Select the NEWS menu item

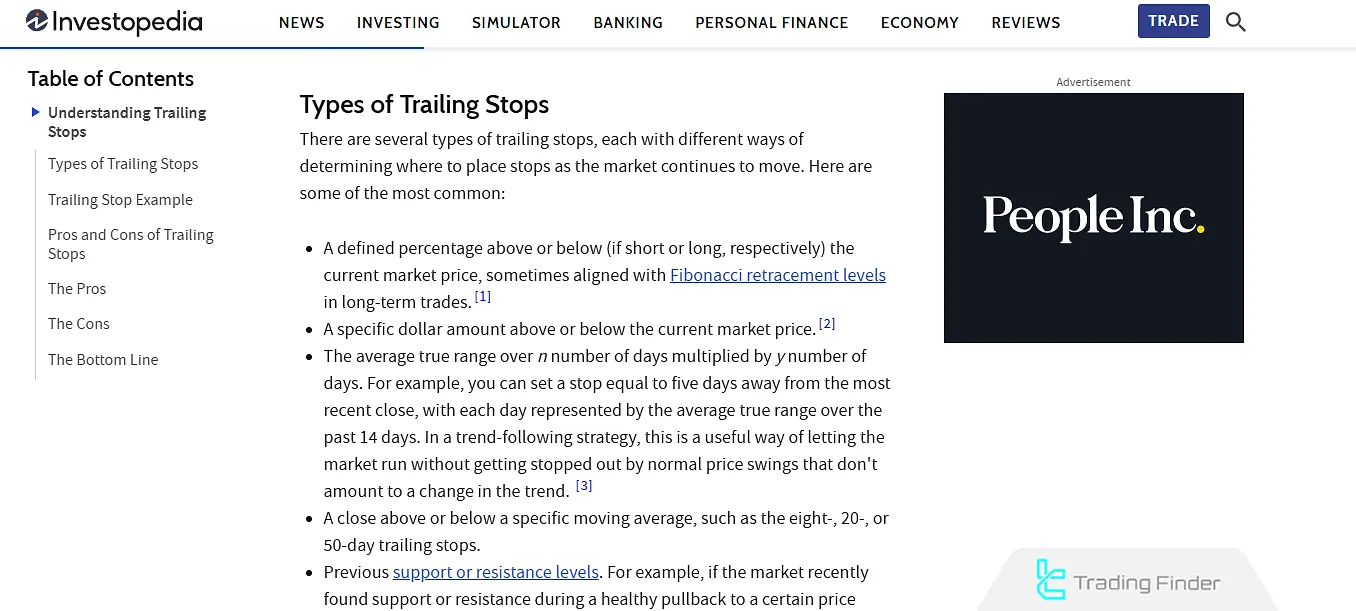click(301, 22)
